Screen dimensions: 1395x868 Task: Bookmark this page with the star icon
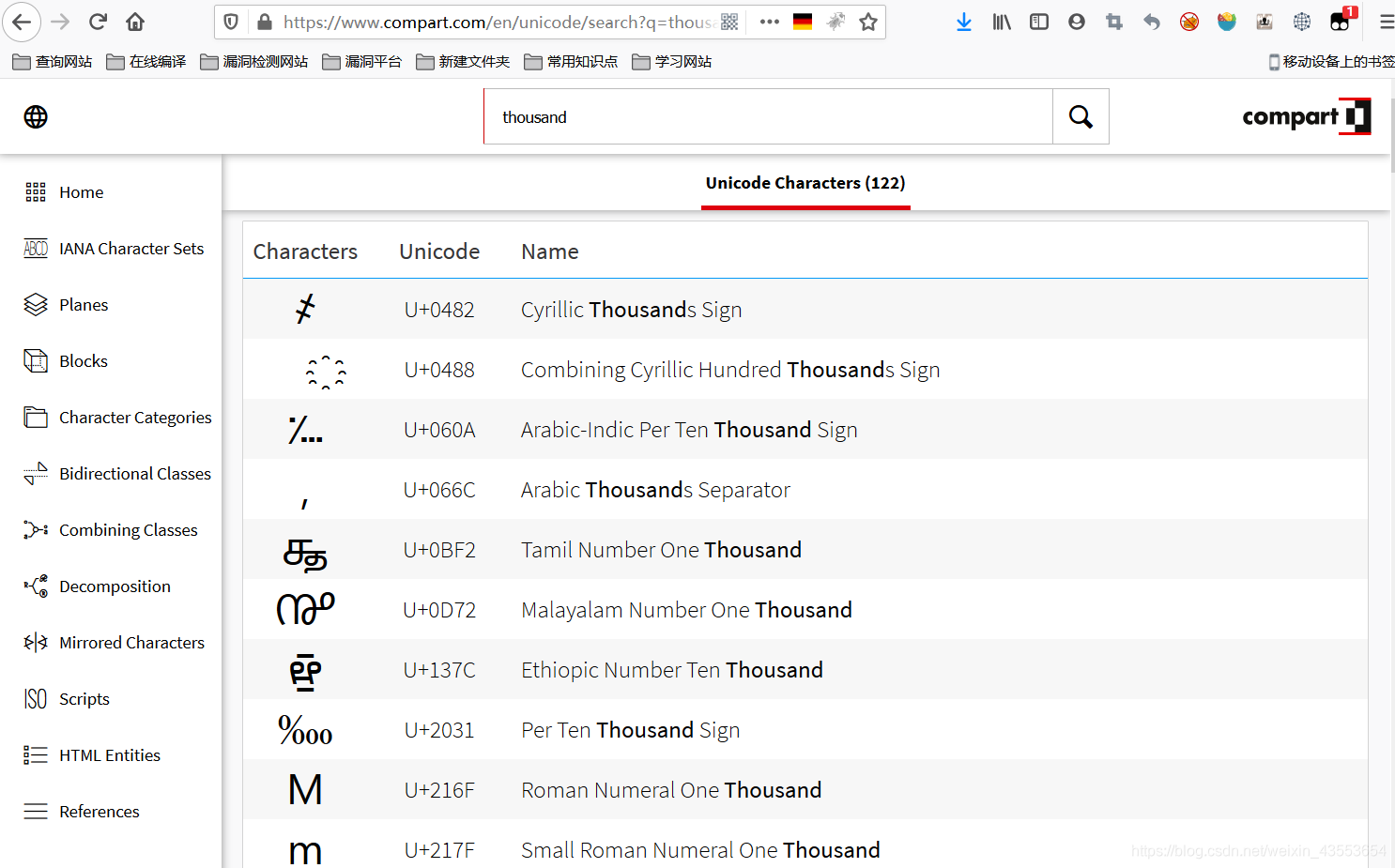click(x=868, y=22)
